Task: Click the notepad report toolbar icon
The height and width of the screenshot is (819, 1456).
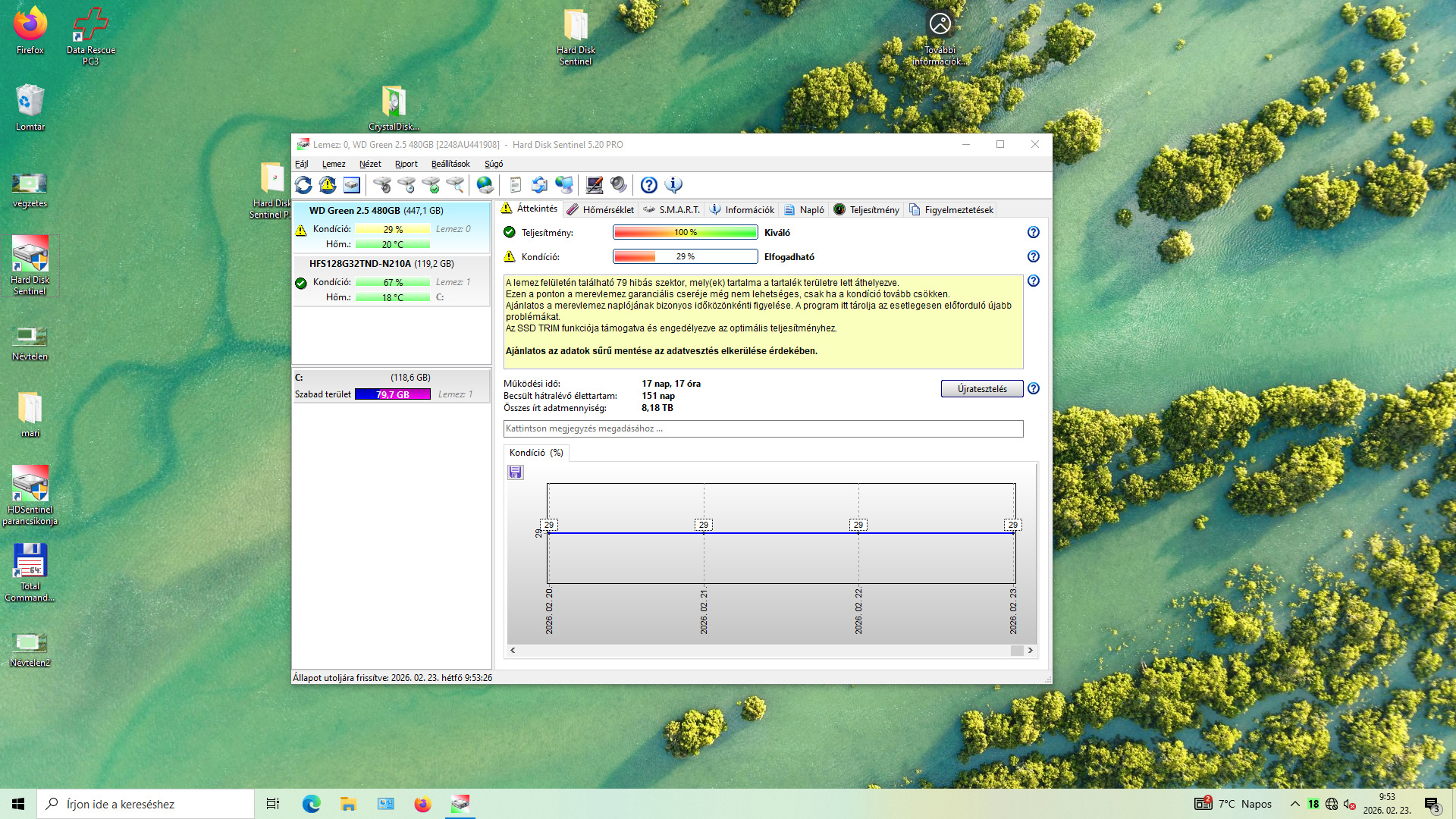Action: [x=516, y=185]
